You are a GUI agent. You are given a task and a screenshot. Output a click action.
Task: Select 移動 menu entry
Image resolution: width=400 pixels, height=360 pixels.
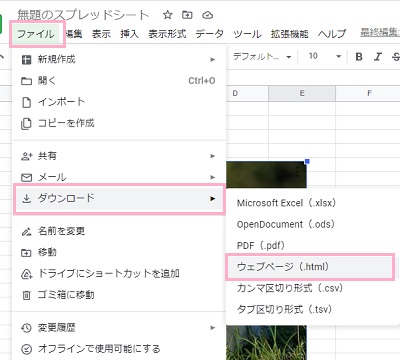click(119, 252)
